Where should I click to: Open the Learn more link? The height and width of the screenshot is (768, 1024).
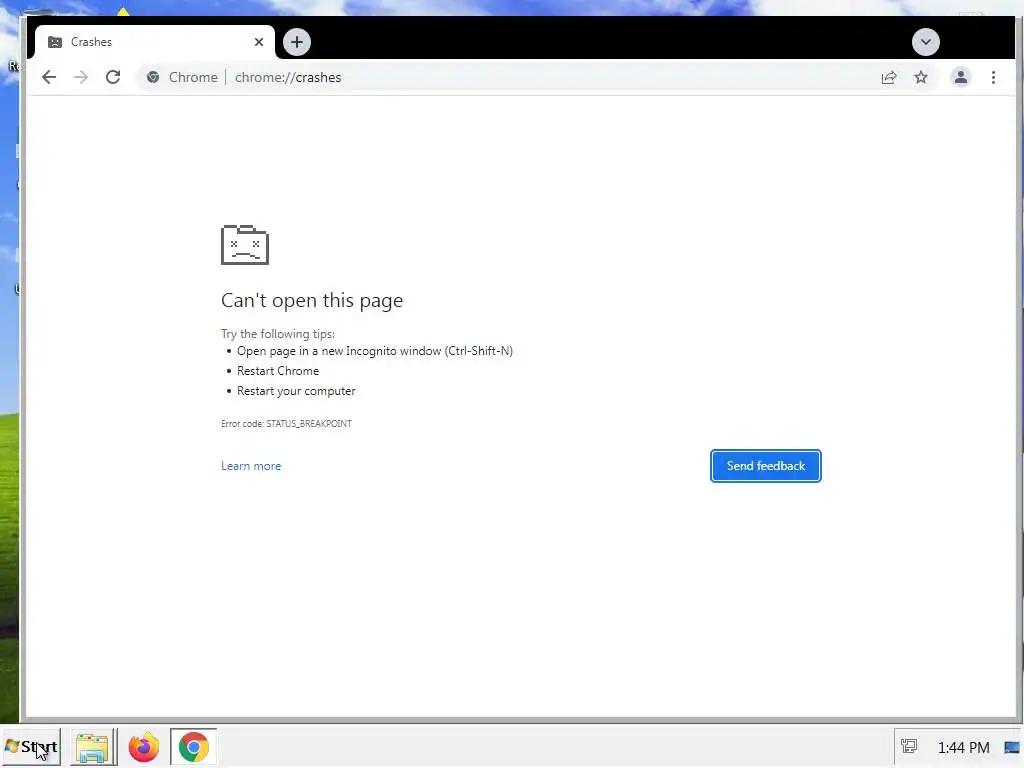click(251, 466)
